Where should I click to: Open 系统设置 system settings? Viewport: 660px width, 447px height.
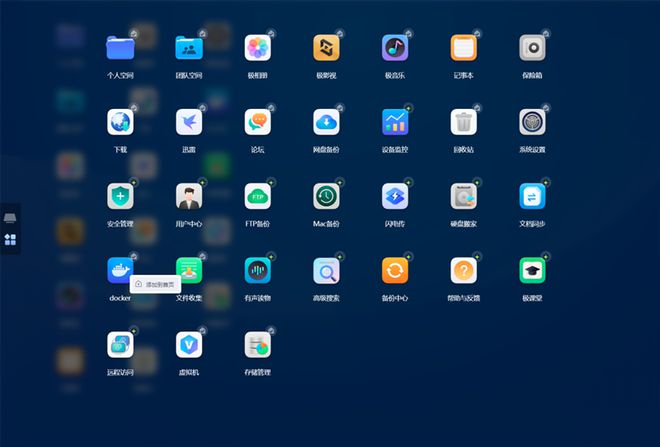(x=532, y=122)
